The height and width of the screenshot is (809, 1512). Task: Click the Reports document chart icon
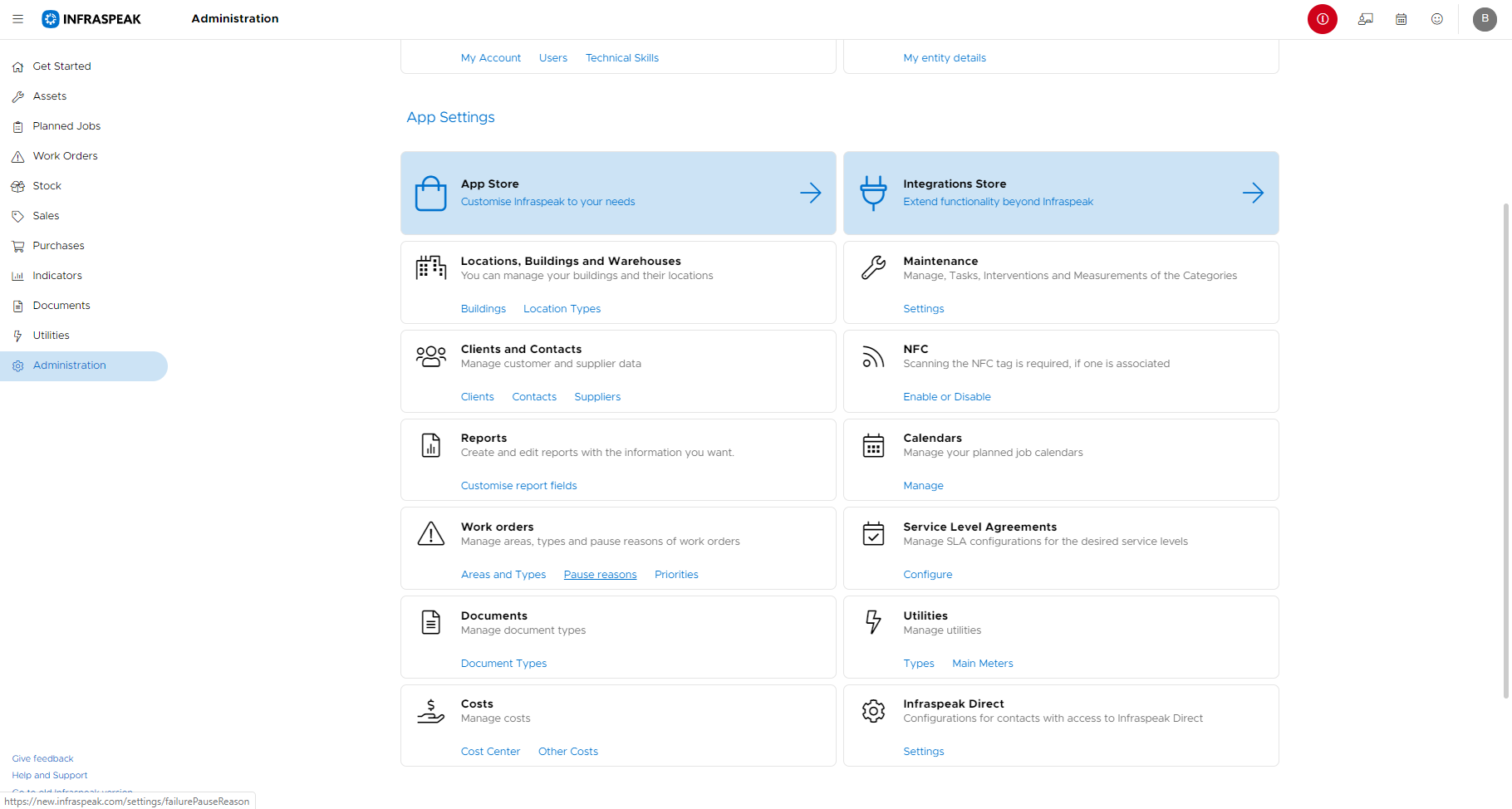coord(431,445)
